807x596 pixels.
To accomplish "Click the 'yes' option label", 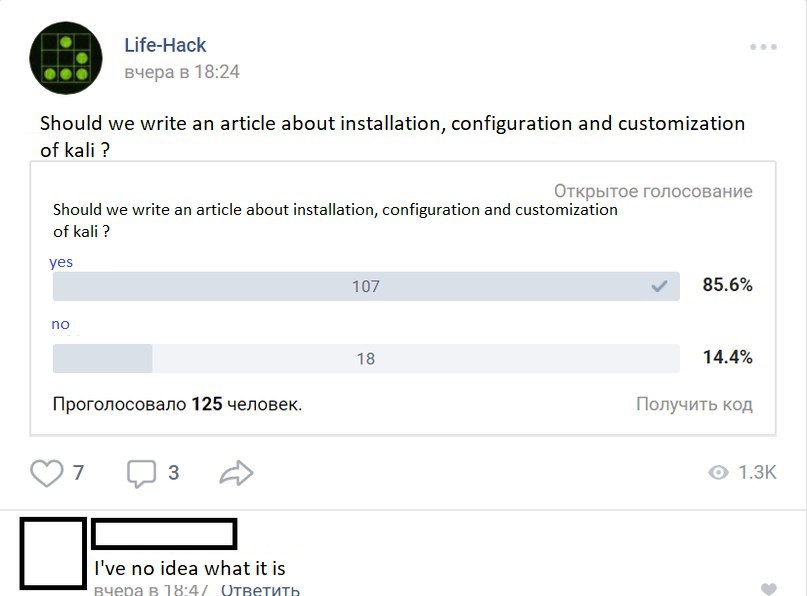I will (x=61, y=262).
